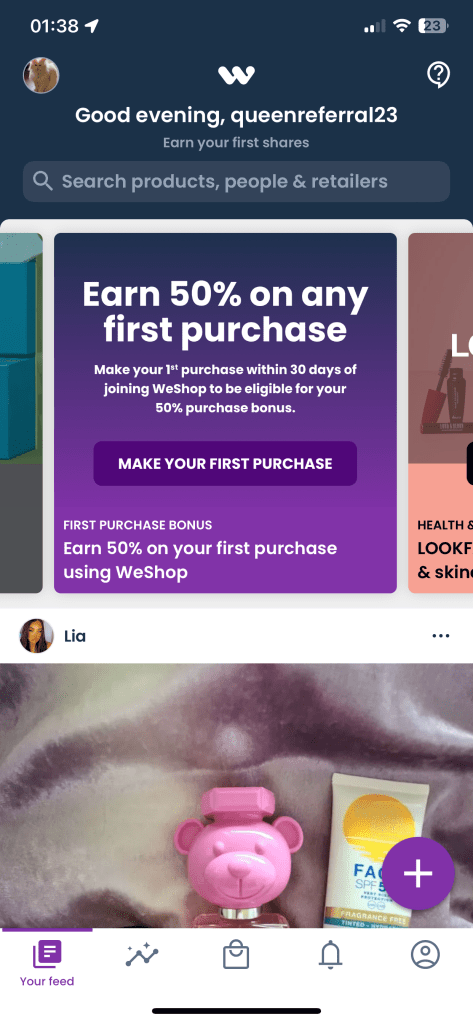Tap the WeShop W logo
The image size is (473, 1023).
(x=236, y=76)
